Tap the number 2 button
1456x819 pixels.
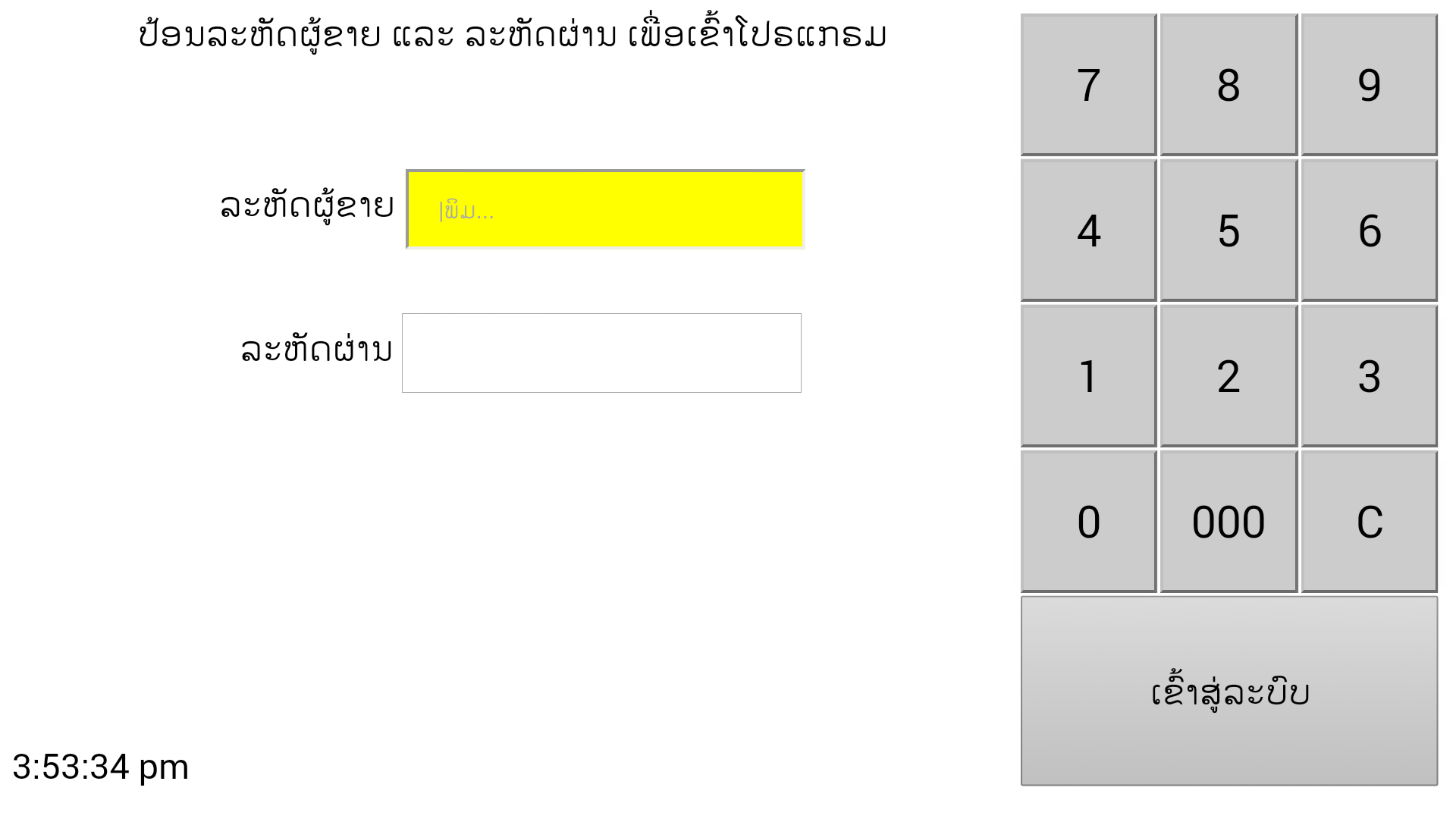[x=1228, y=376]
